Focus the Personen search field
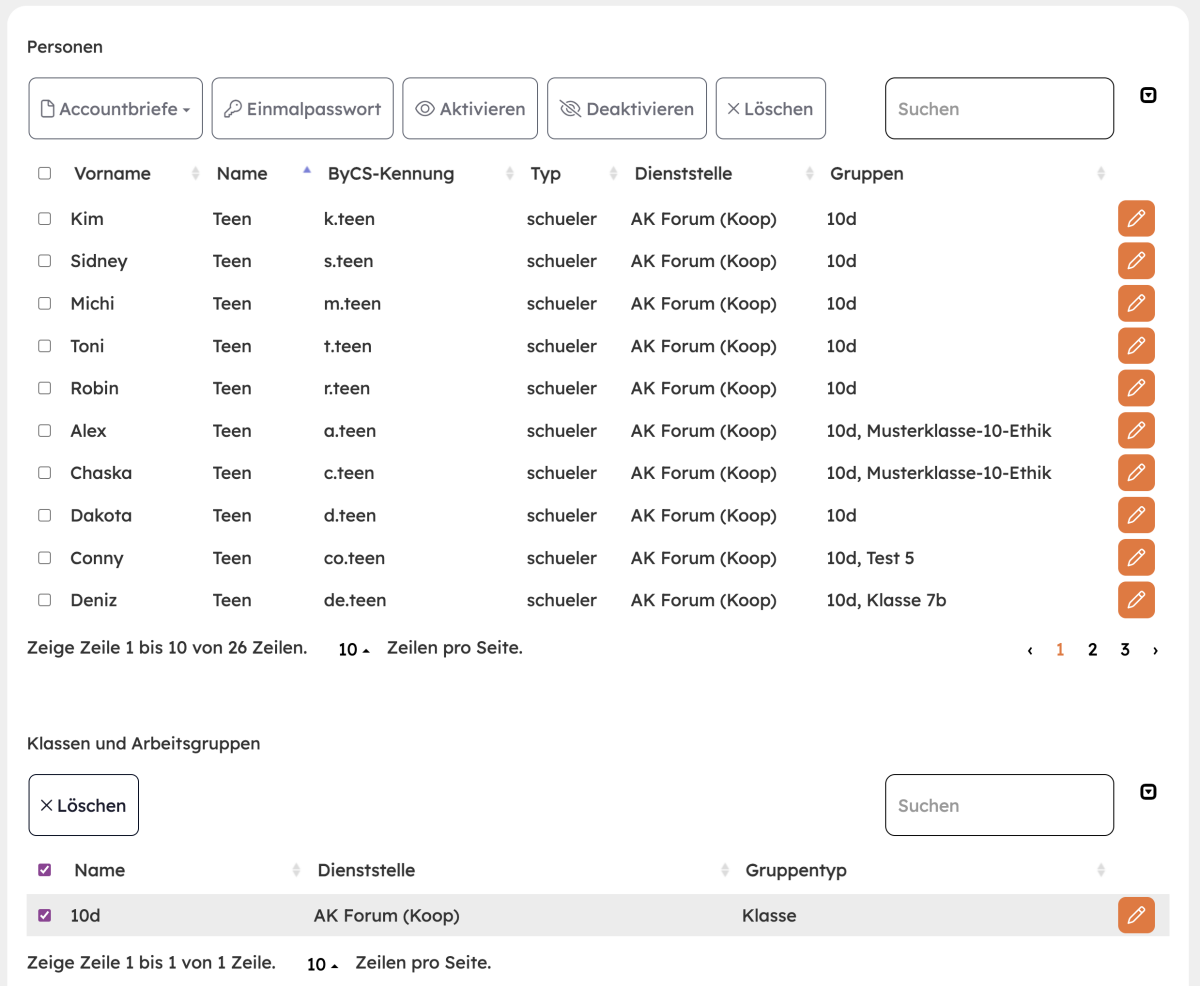 pyautogui.click(x=998, y=109)
